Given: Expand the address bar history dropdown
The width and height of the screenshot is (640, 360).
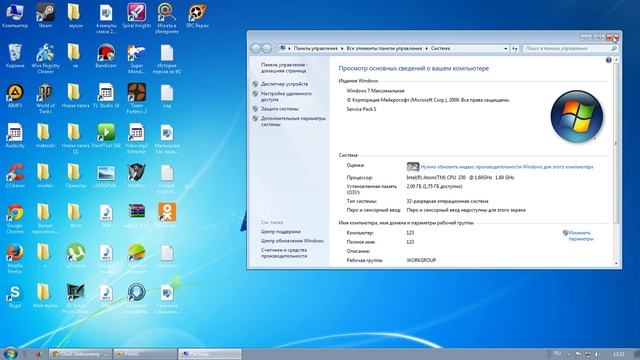Looking at the screenshot, I should [x=505, y=49].
